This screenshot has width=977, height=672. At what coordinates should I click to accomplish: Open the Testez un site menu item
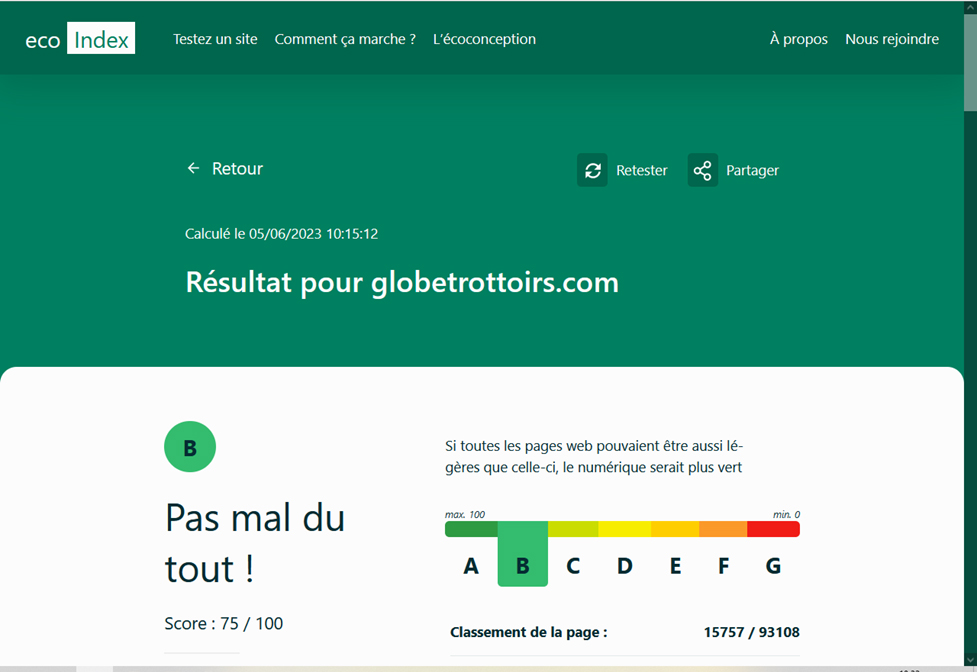(215, 39)
